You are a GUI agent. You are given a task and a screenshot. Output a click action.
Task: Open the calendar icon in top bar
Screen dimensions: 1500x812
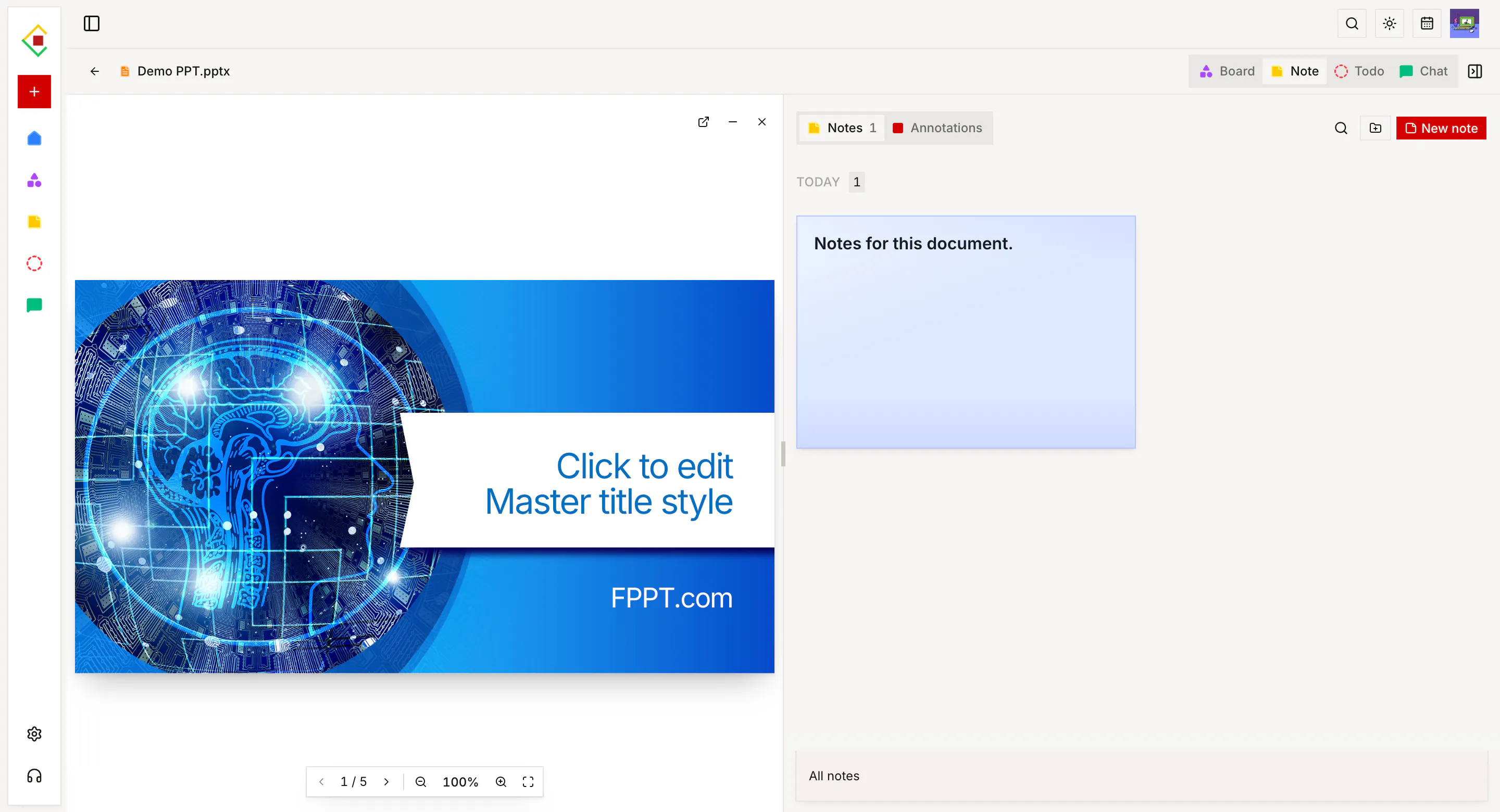point(1427,24)
